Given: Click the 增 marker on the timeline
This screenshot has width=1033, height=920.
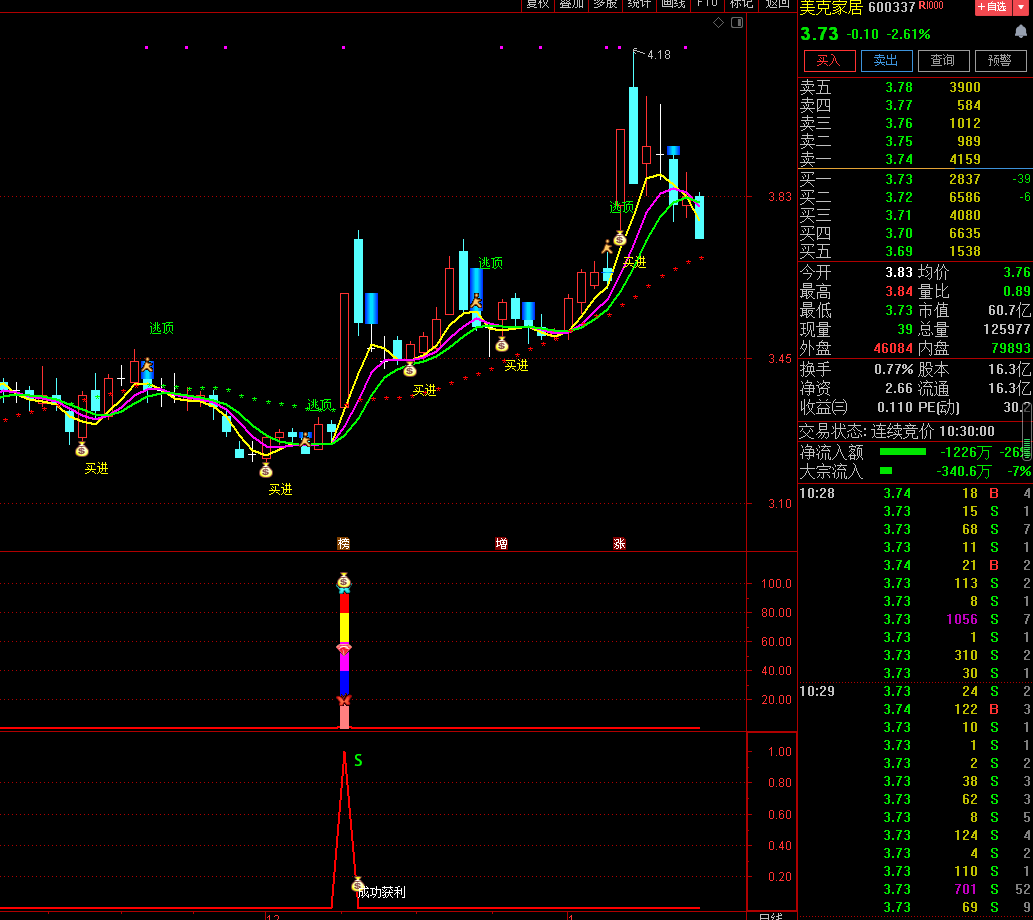Looking at the screenshot, I should coord(501,544).
